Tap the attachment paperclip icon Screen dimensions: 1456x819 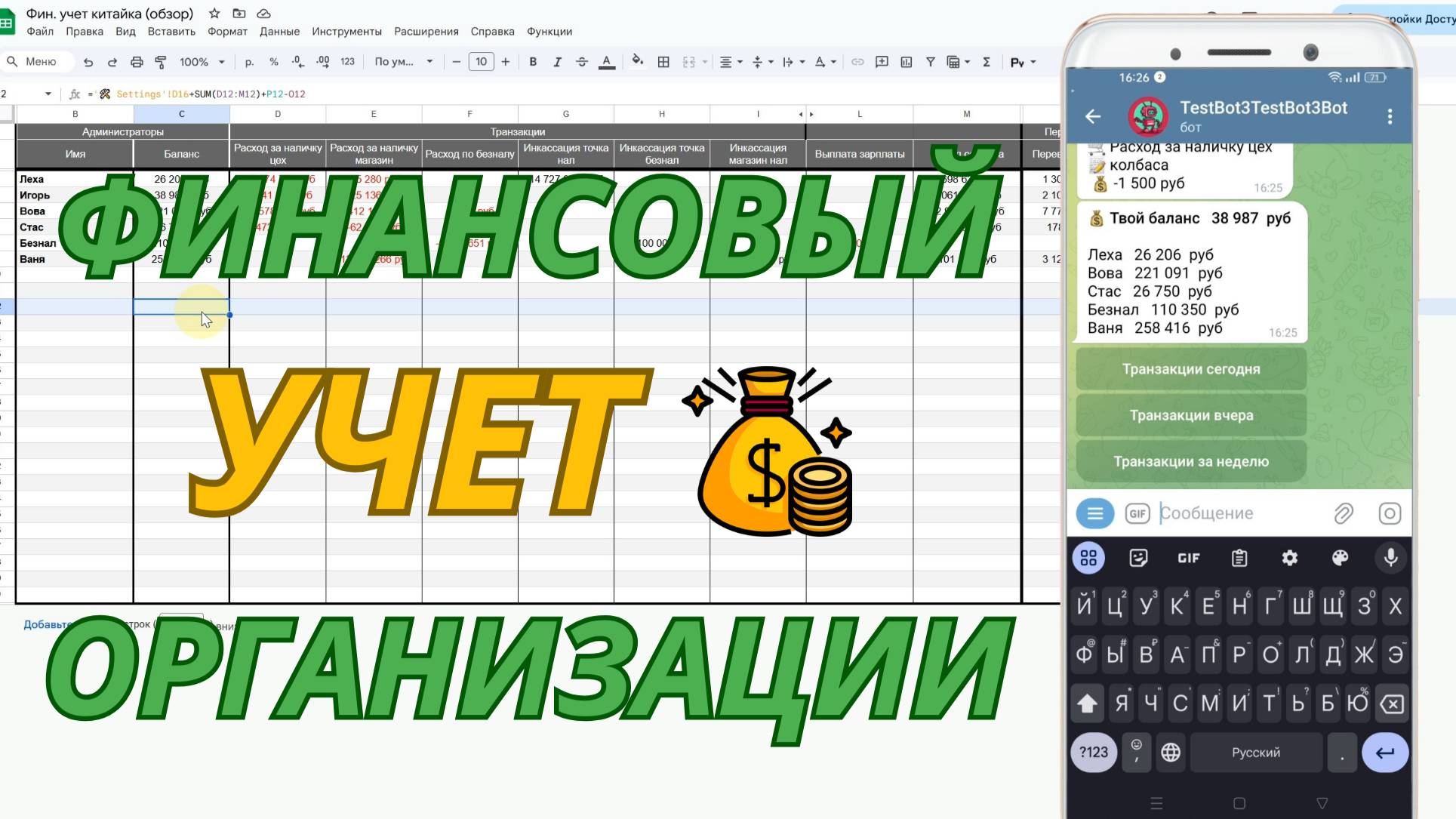[1343, 513]
